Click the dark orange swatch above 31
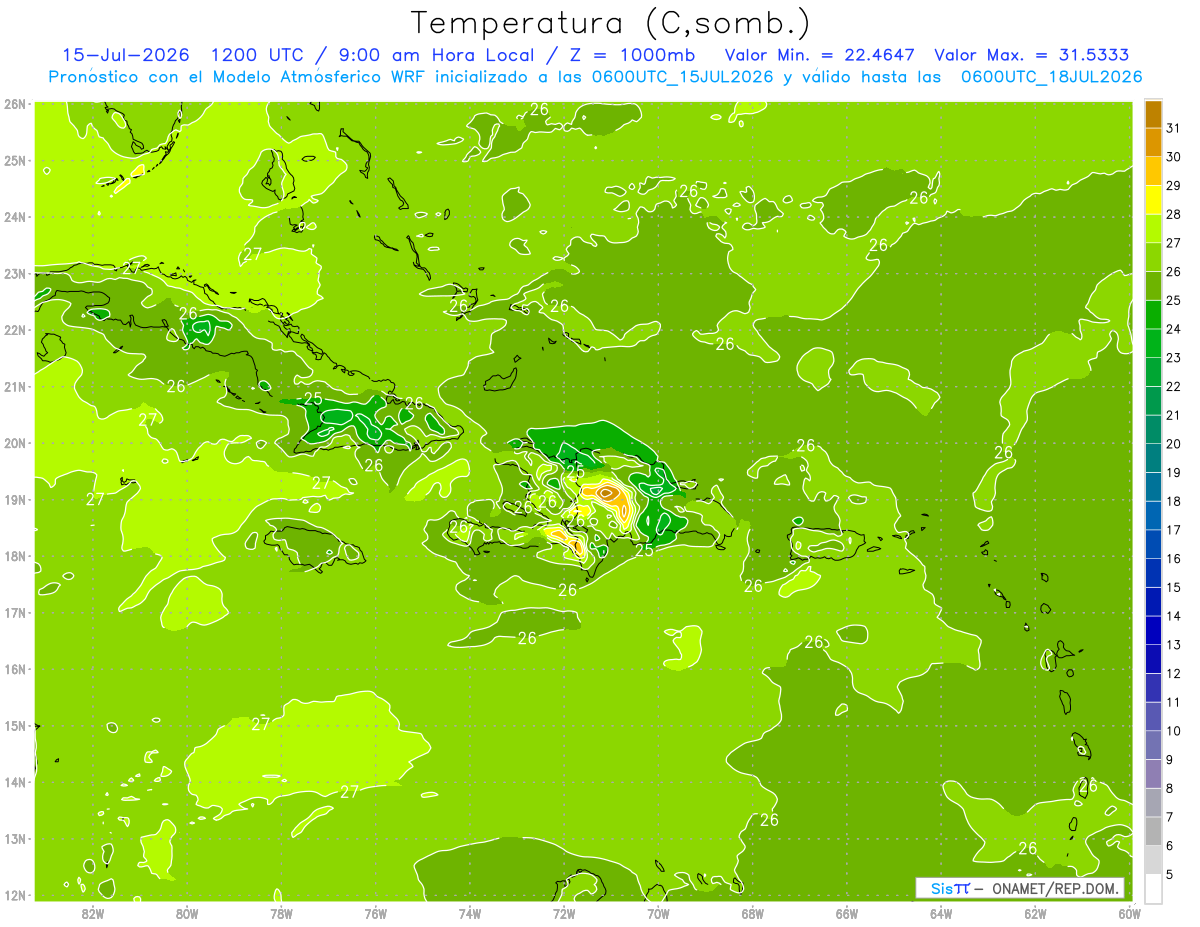 coord(1153,114)
